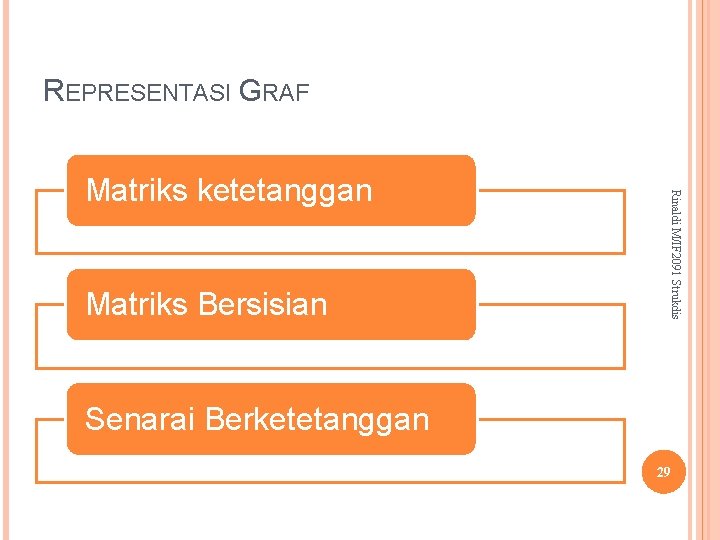The width and height of the screenshot is (720, 540).
Task: Click the word "Bersisian" in the second box
Action: click(x=266, y=304)
